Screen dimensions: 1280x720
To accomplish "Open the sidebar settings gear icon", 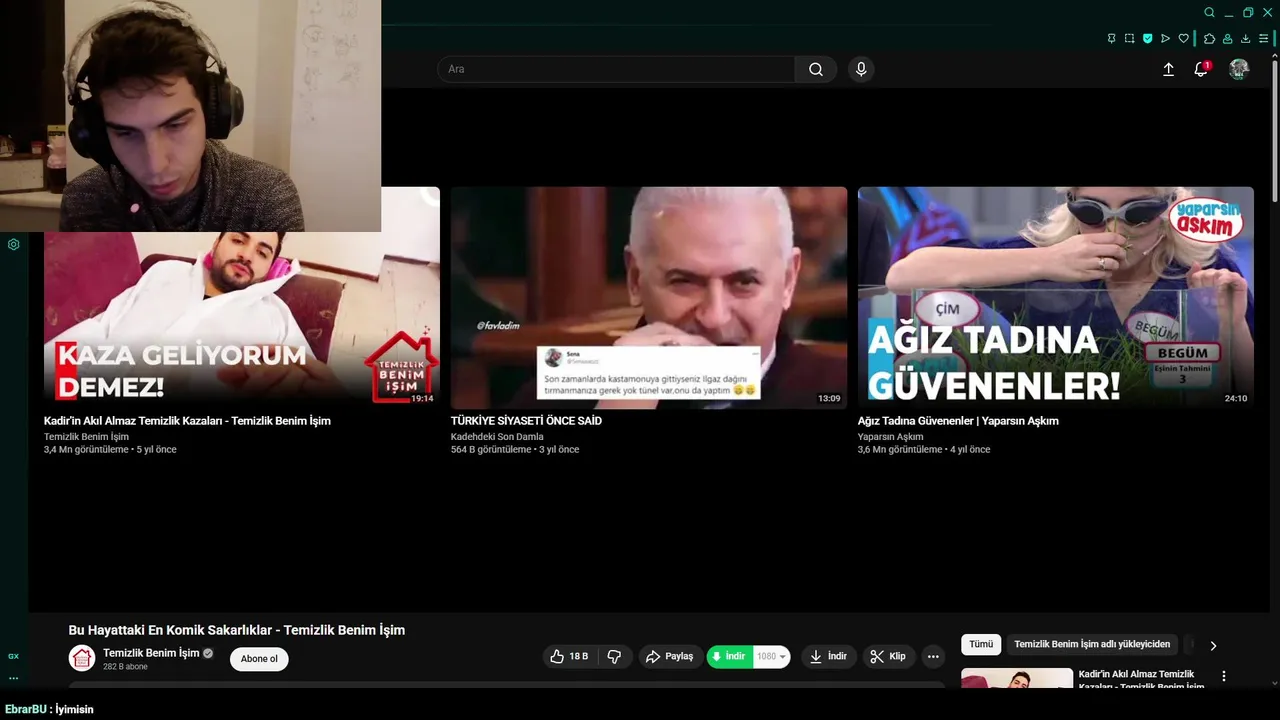I will (x=14, y=244).
